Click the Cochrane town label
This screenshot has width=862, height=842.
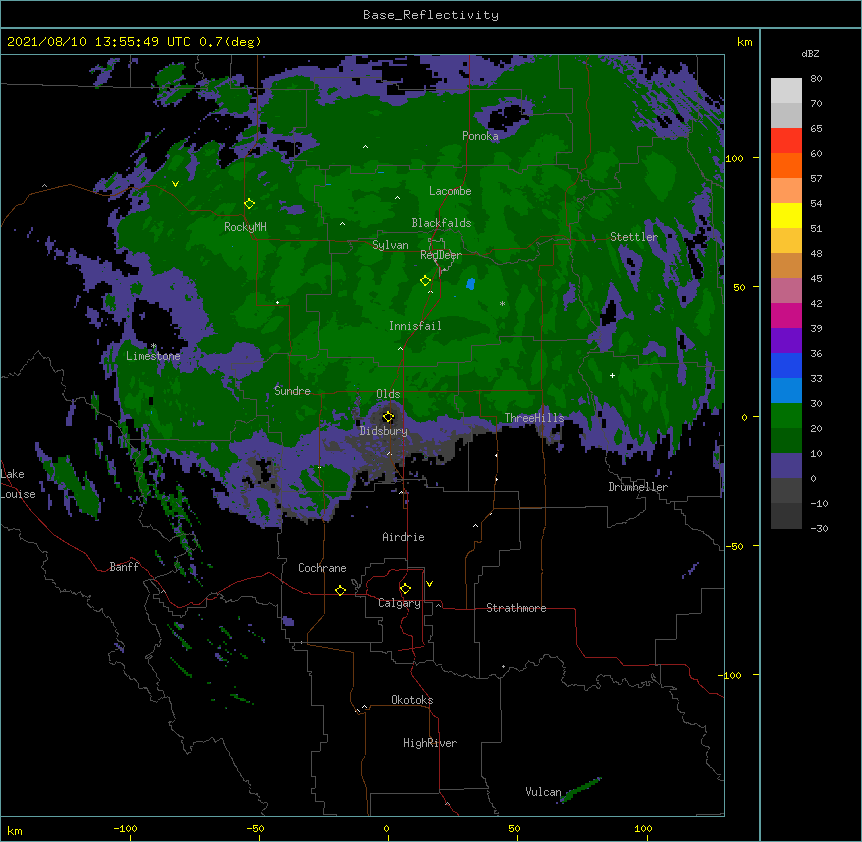pos(322,568)
